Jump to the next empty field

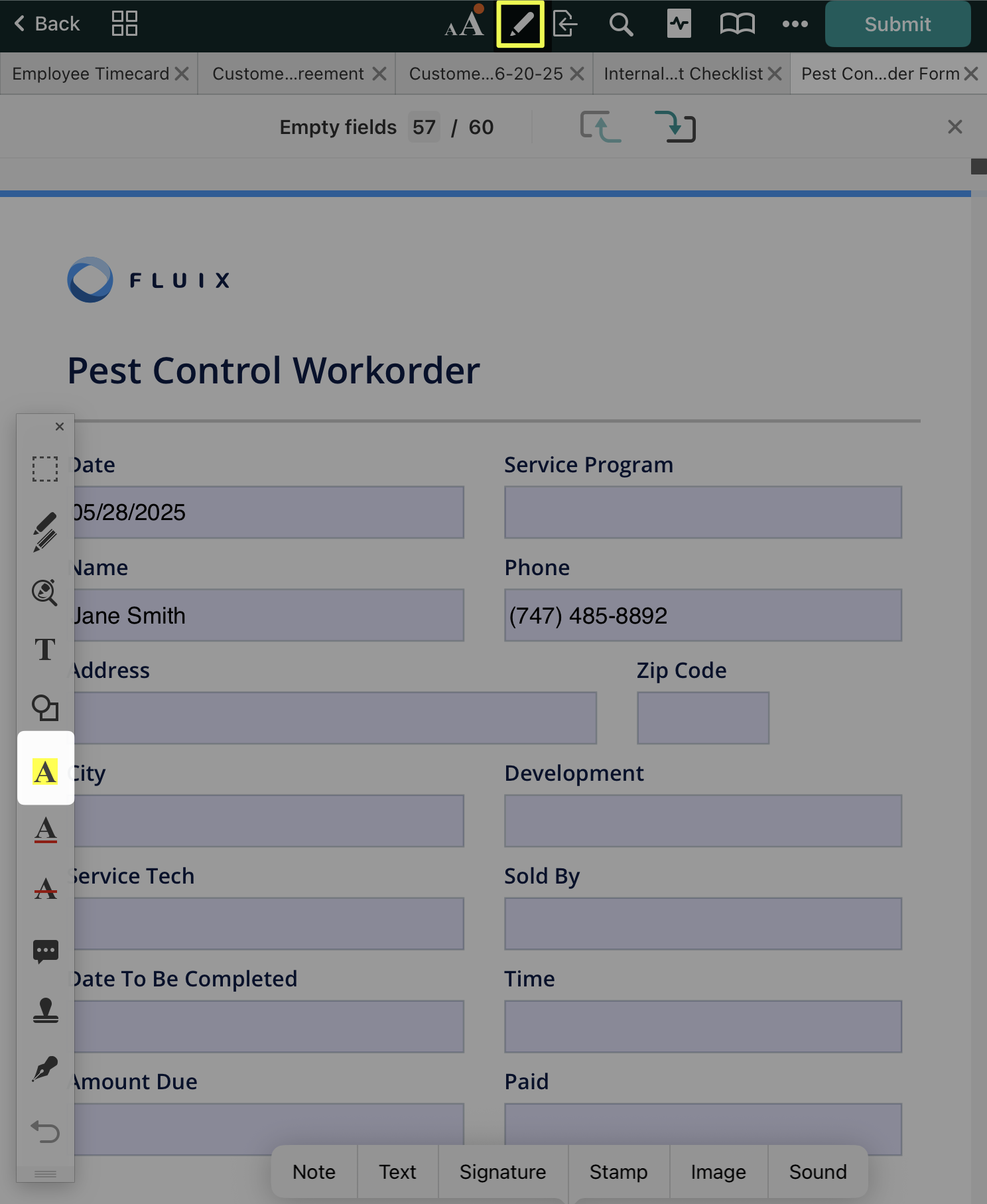675,127
